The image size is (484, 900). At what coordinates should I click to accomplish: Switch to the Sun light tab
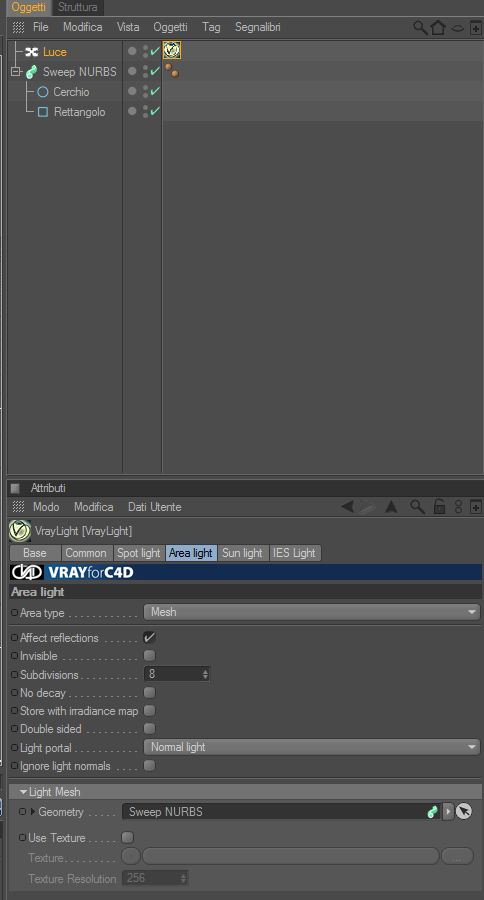click(x=242, y=553)
